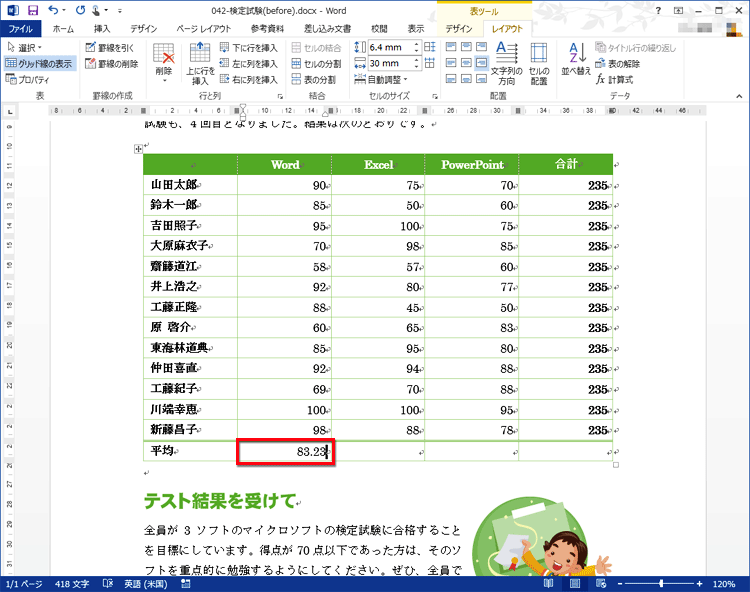Switch to Print Layout view in status bar
Viewport: 750px width, 592px height.
click(x=574, y=583)
